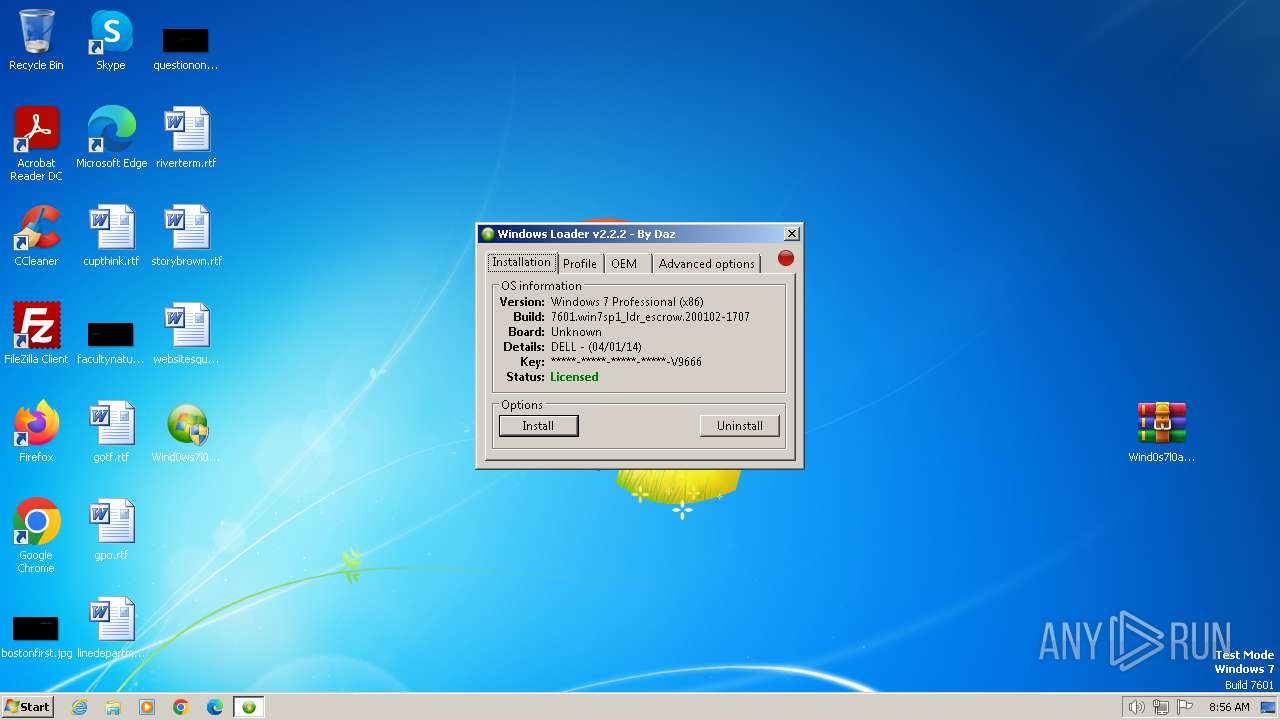Select the questionon... desktop file
Image resolution: width=1280 pixels, height=720 pixels.
pyautogui.click(x=186, y=48)
